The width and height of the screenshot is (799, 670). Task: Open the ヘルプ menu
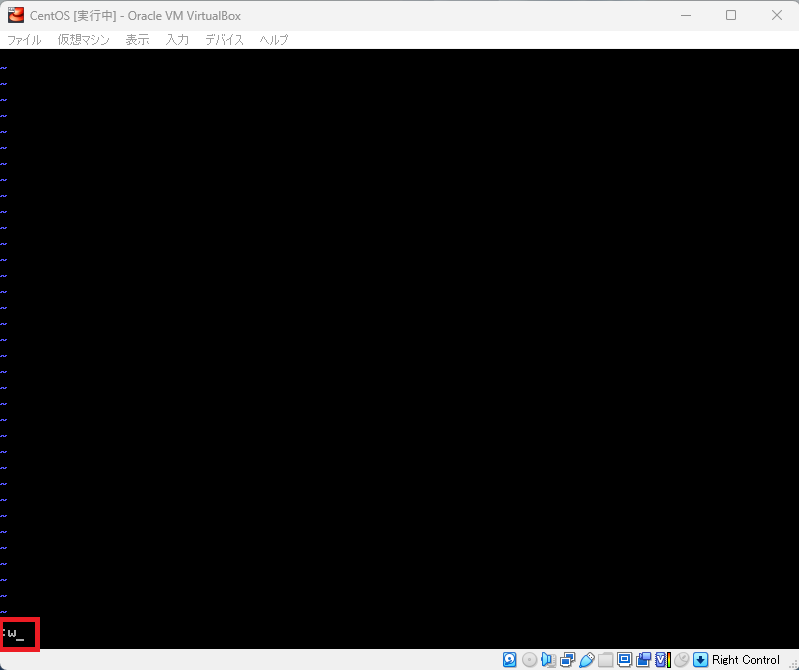[274, 40]
